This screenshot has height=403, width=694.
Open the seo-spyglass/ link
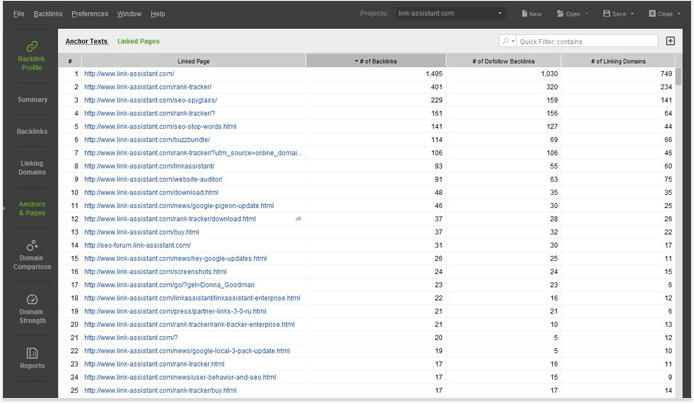point(150,100)
